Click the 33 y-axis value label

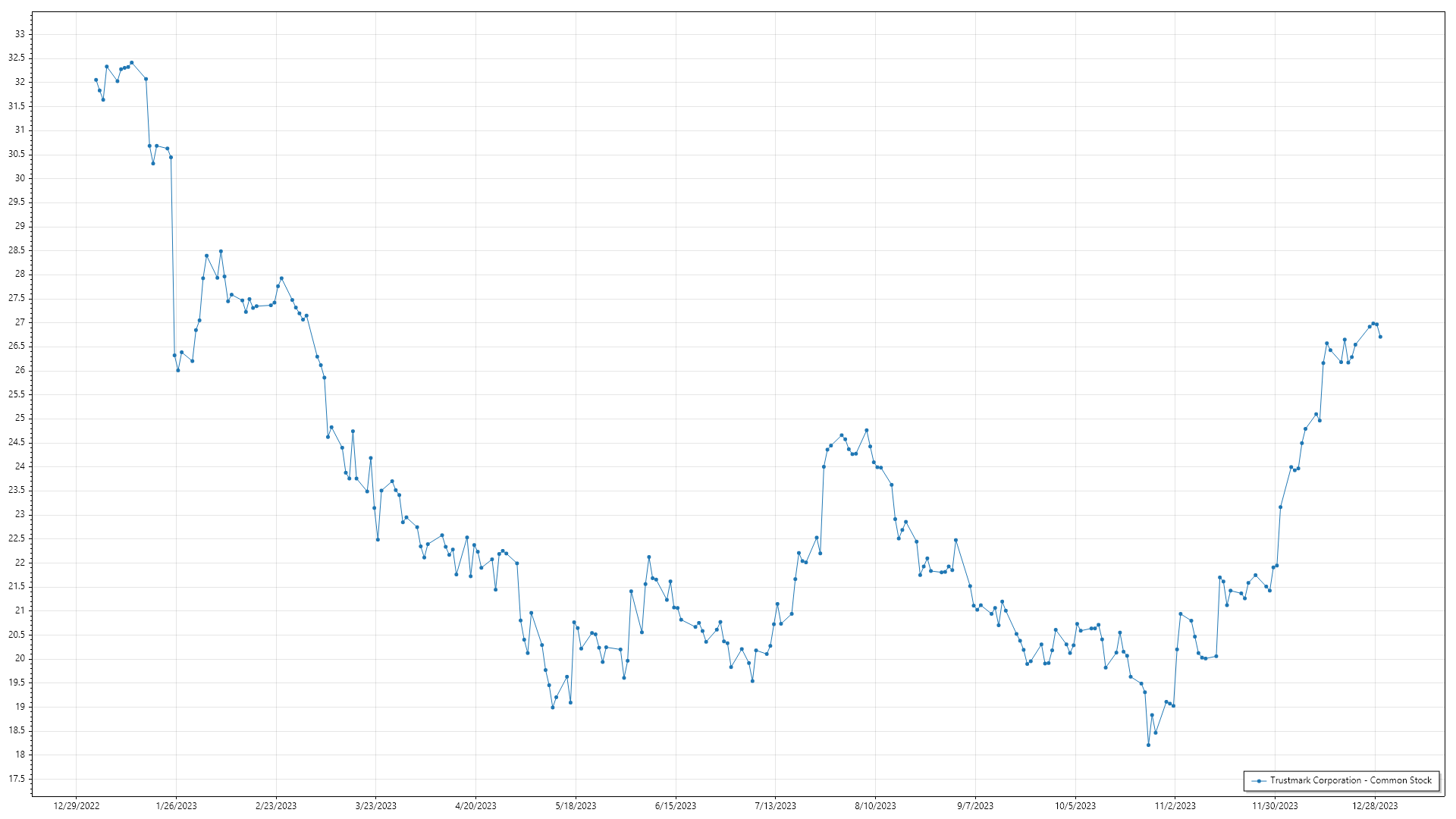click(x=20, y=34)
